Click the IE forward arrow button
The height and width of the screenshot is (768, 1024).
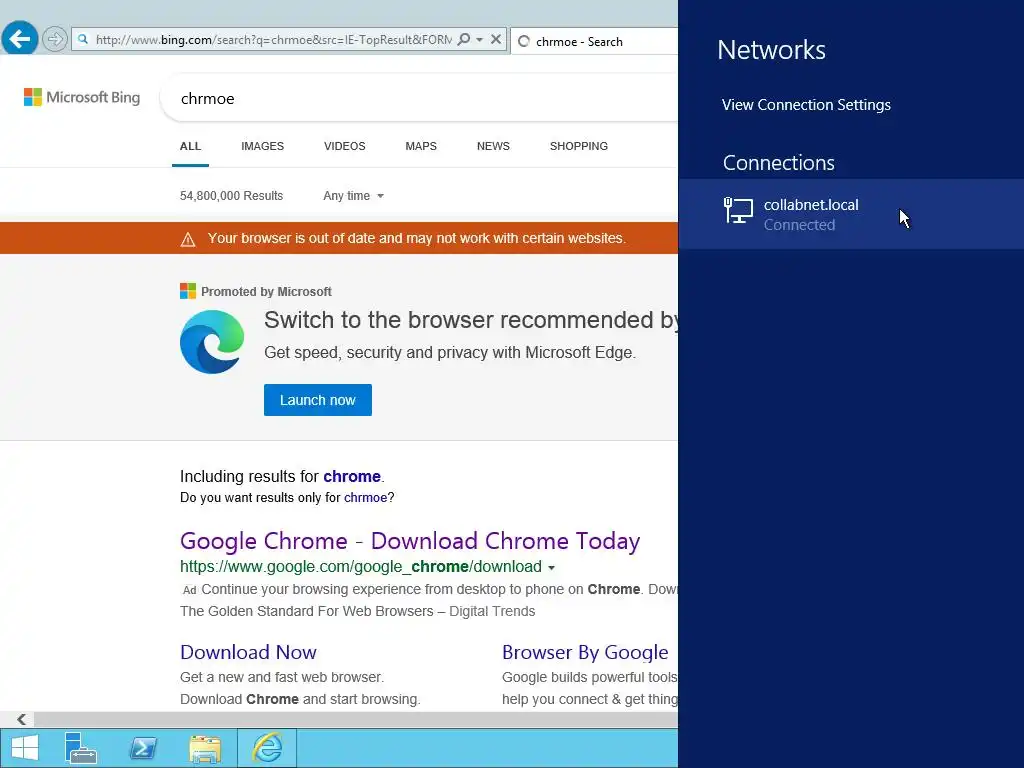[55, 39]
